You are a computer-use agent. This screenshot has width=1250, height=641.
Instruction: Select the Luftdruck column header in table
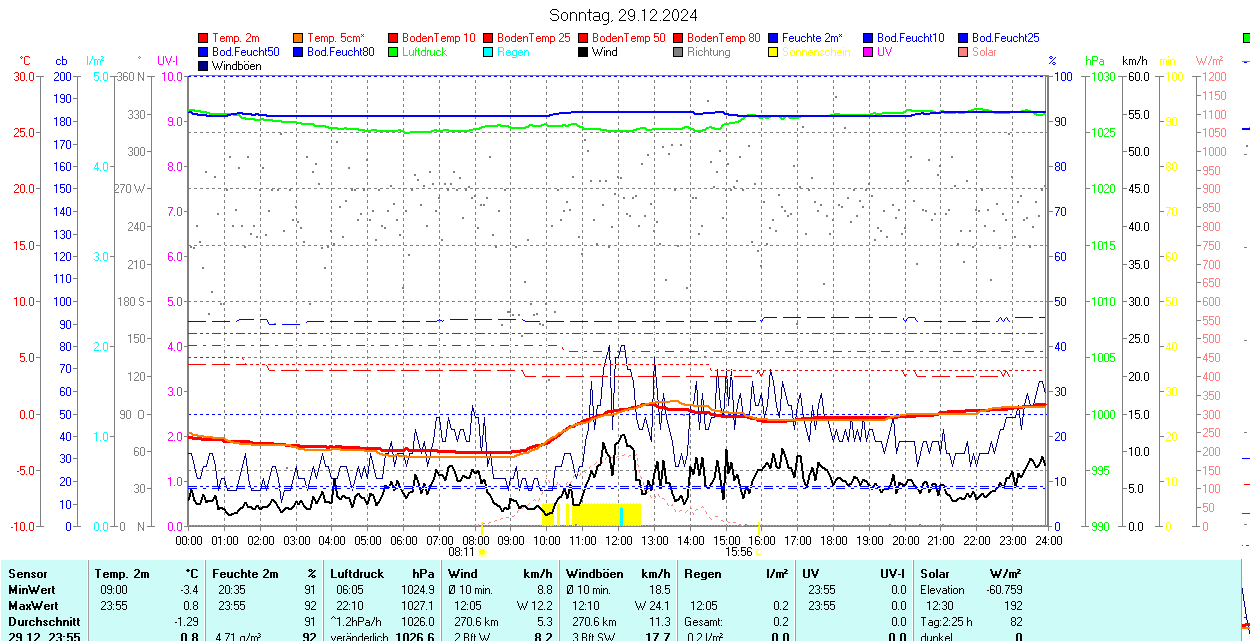coord(353,574)
